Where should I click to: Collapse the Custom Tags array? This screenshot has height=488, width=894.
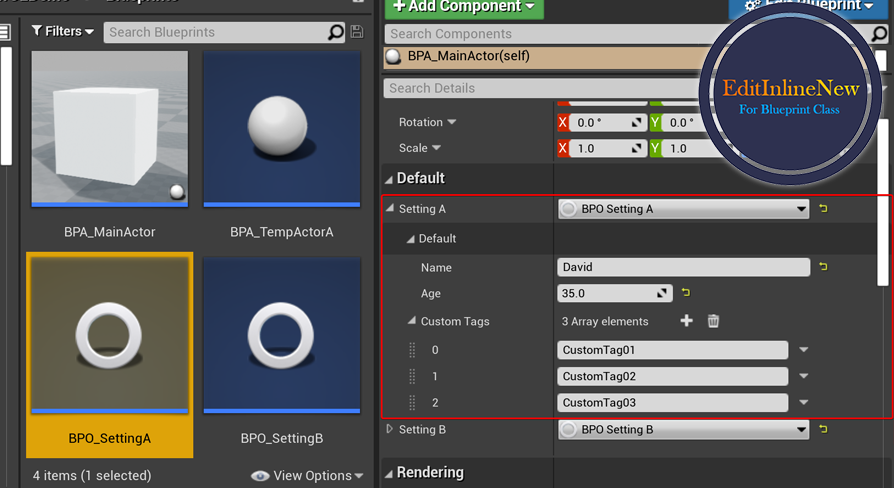point(412,321)
